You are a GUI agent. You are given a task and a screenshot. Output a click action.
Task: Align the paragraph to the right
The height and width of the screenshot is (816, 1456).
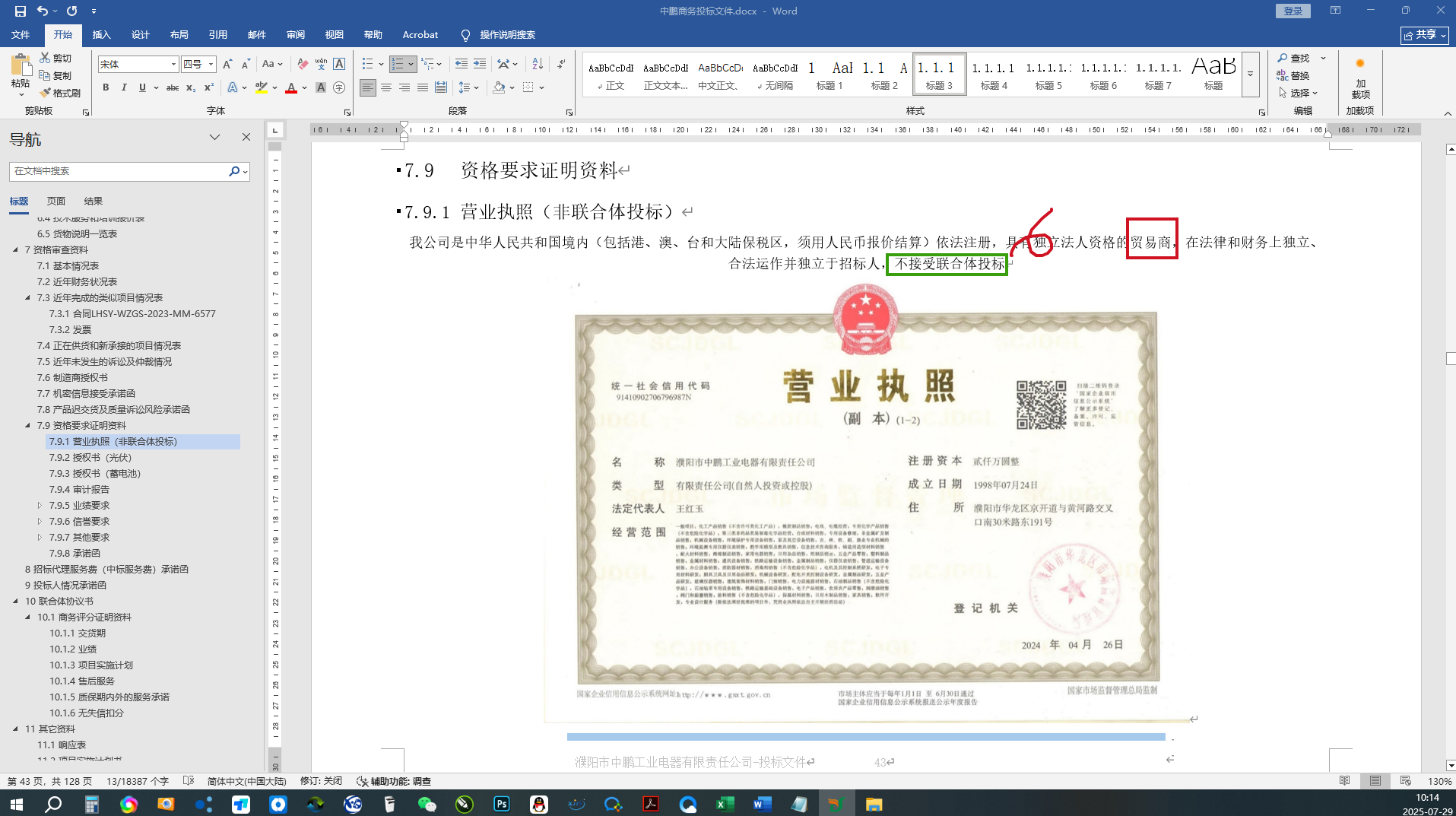[404, 87]
